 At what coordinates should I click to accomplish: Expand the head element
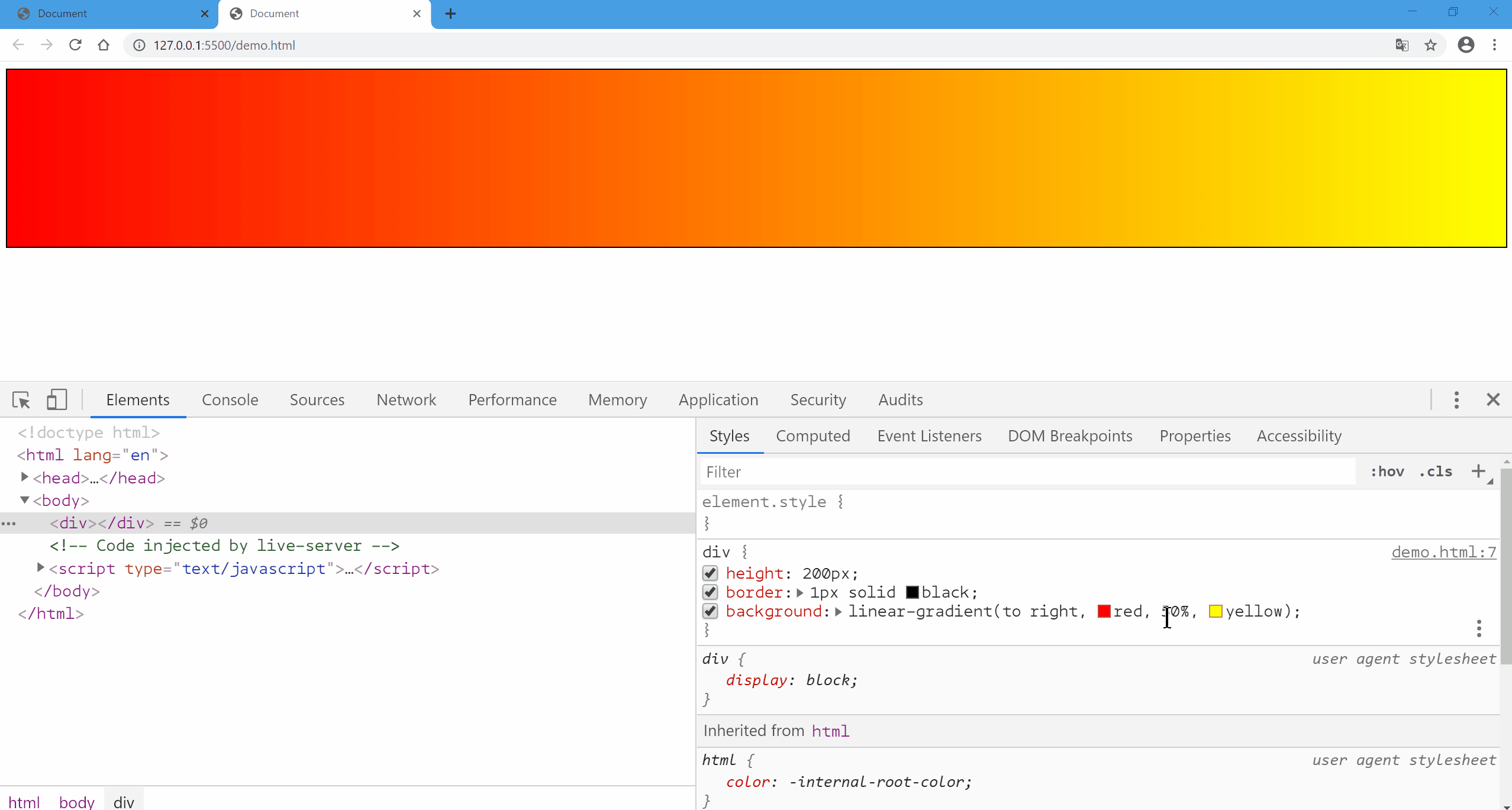click(x=24, y=477)
